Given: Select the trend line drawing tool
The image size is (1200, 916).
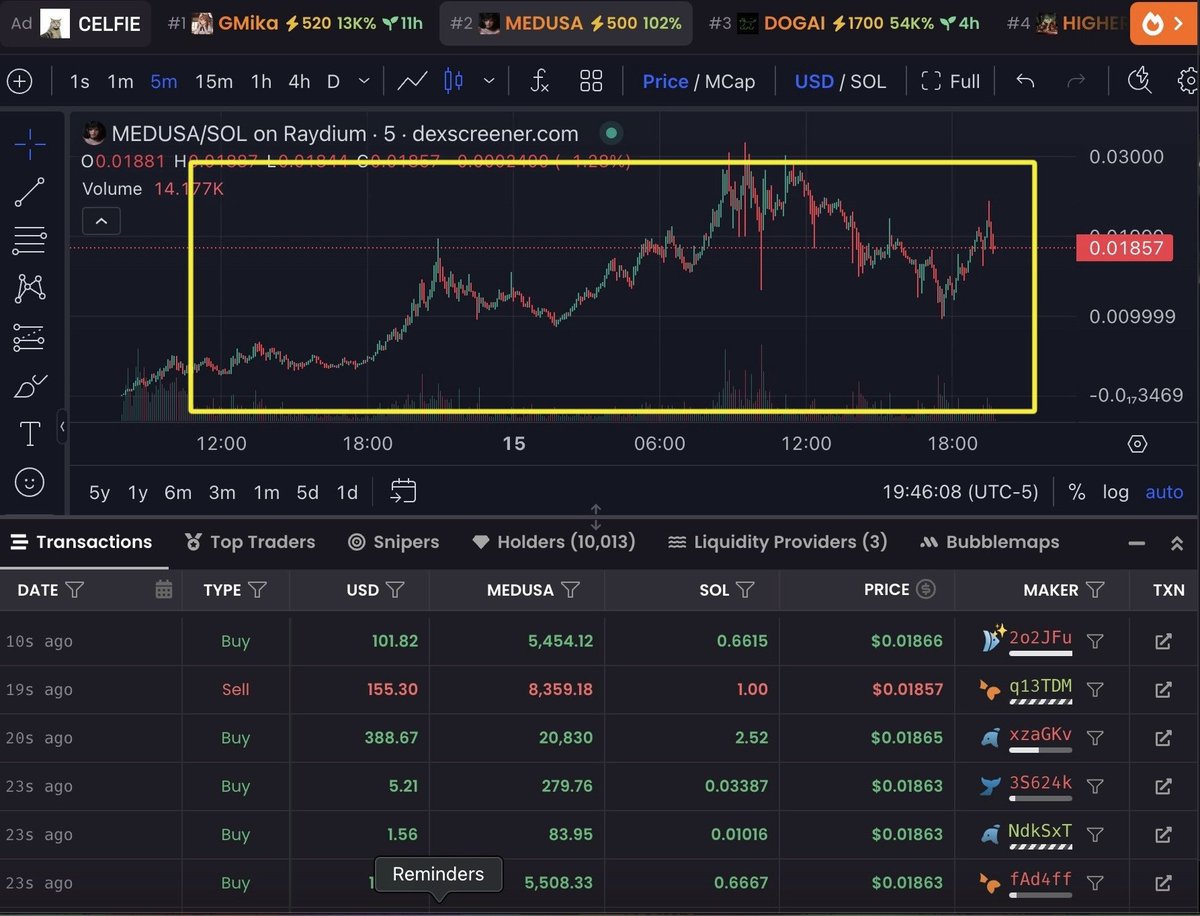Looking at the screenshot, I should coord(30,192).
